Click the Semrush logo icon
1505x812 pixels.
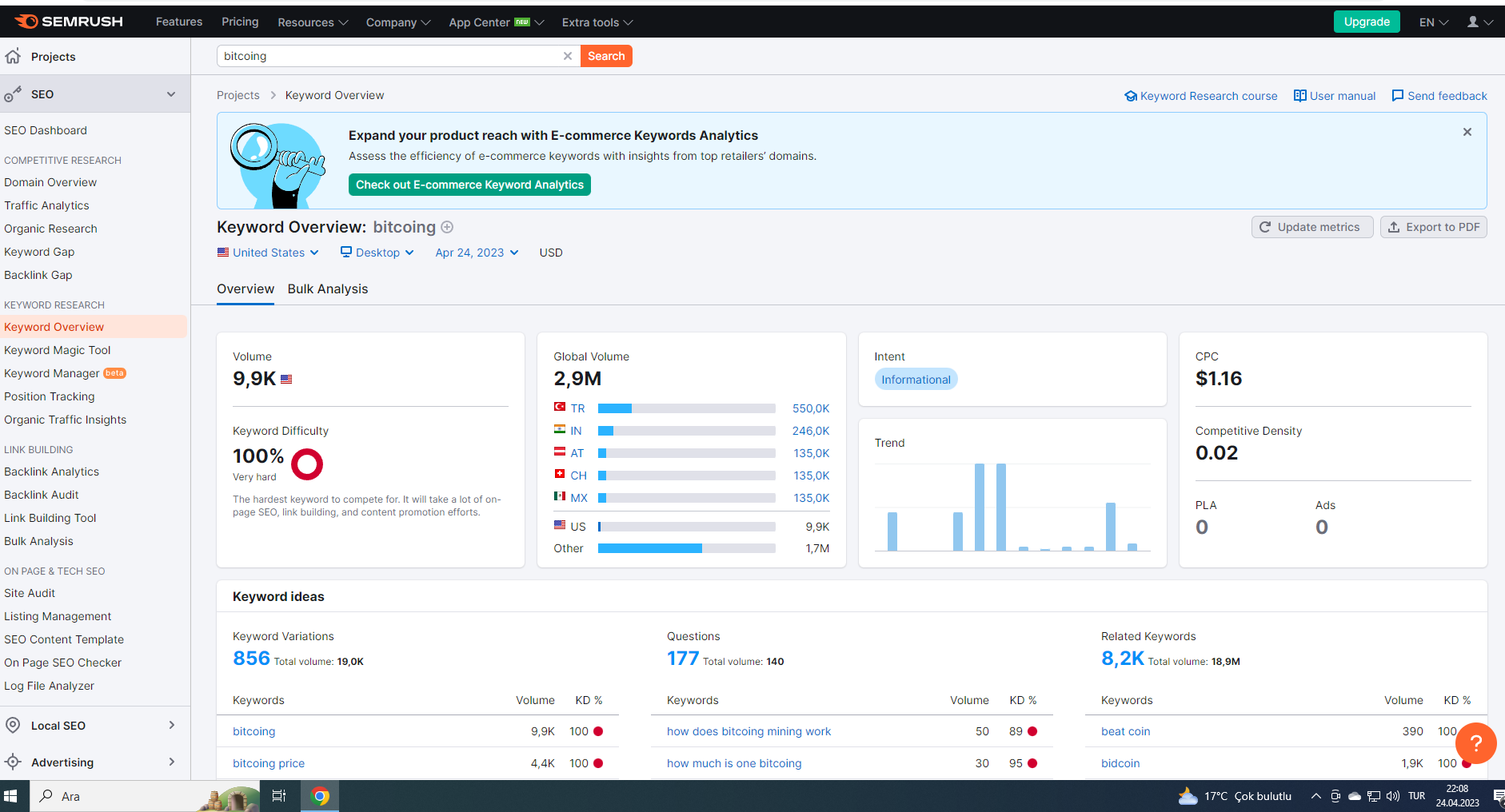point(26,22)
